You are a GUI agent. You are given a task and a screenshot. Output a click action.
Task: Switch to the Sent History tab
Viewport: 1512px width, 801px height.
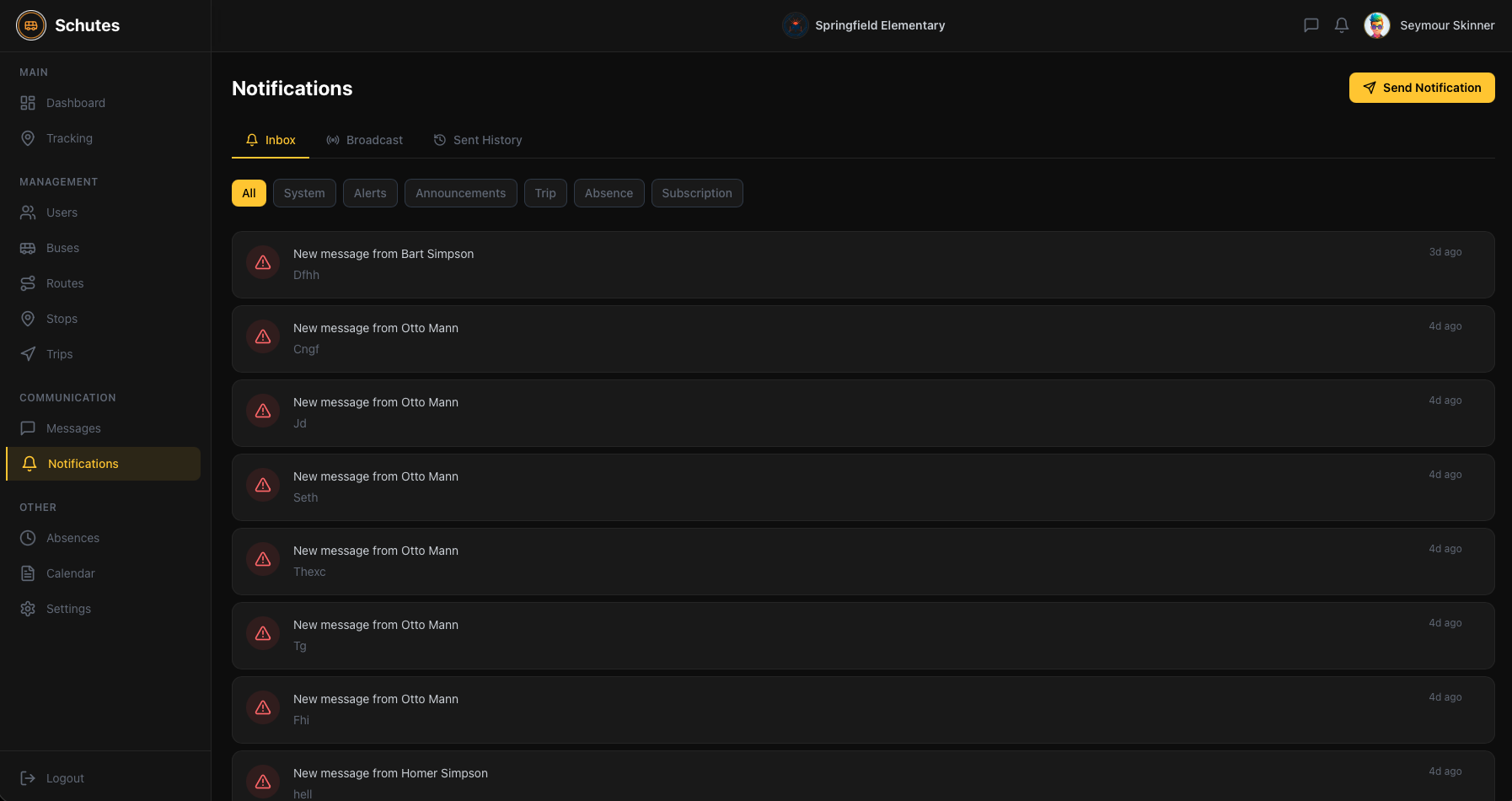coord(478,140)
